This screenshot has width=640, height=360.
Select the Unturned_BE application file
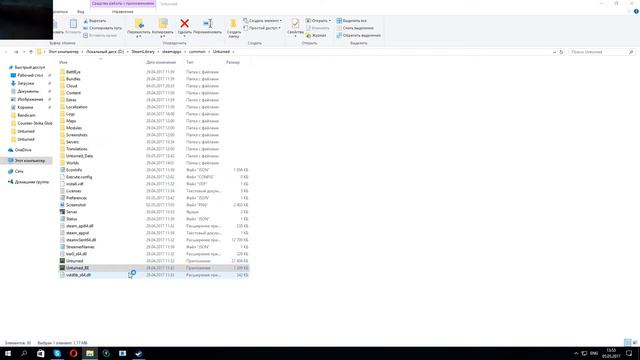click(154, 268)
